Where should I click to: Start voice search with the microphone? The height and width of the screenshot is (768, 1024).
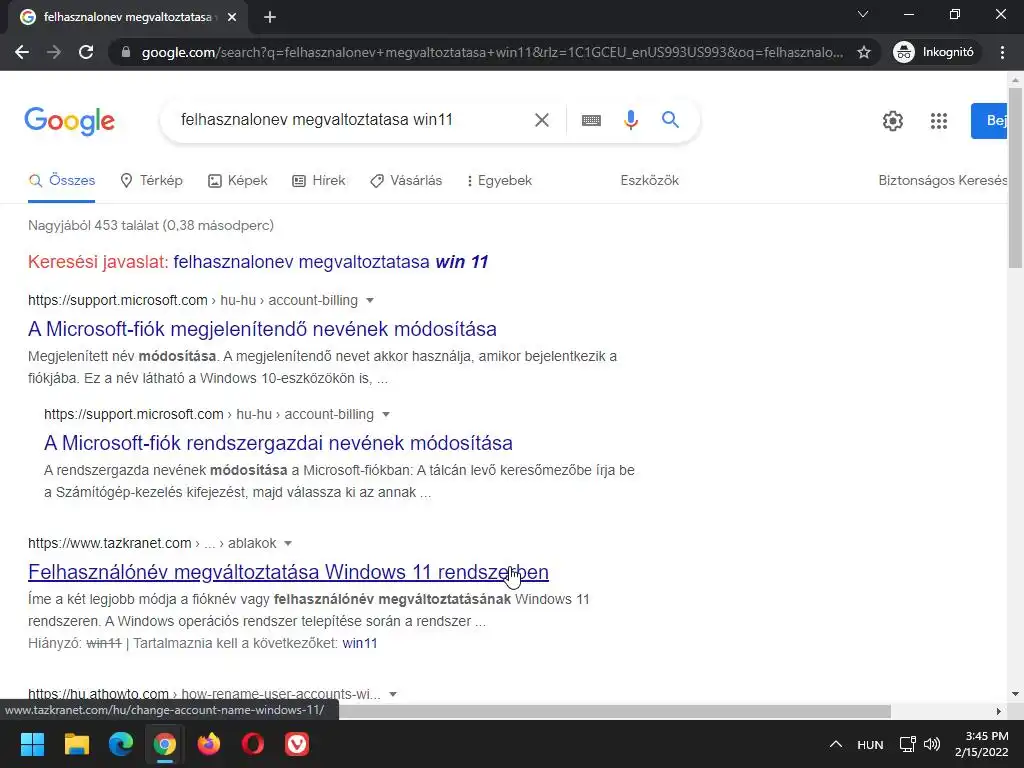pyautogui.click(x=630, y=120)
